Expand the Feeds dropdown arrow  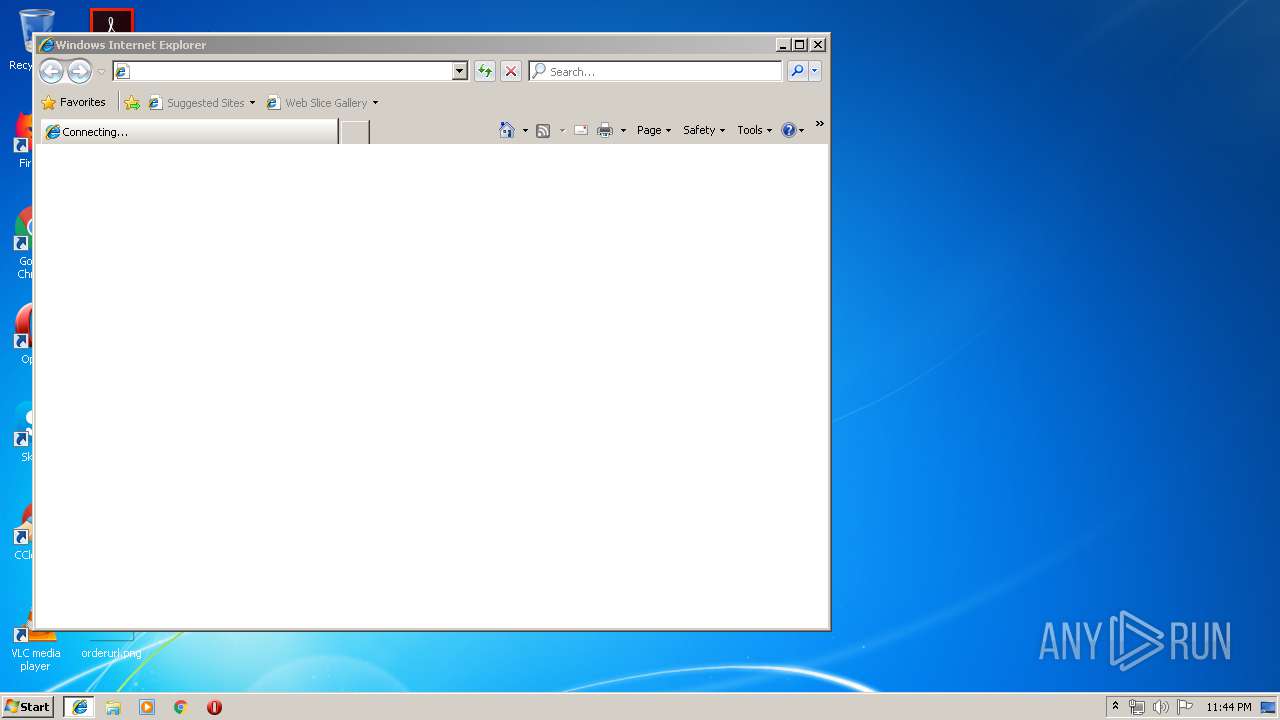click(562, 130)
